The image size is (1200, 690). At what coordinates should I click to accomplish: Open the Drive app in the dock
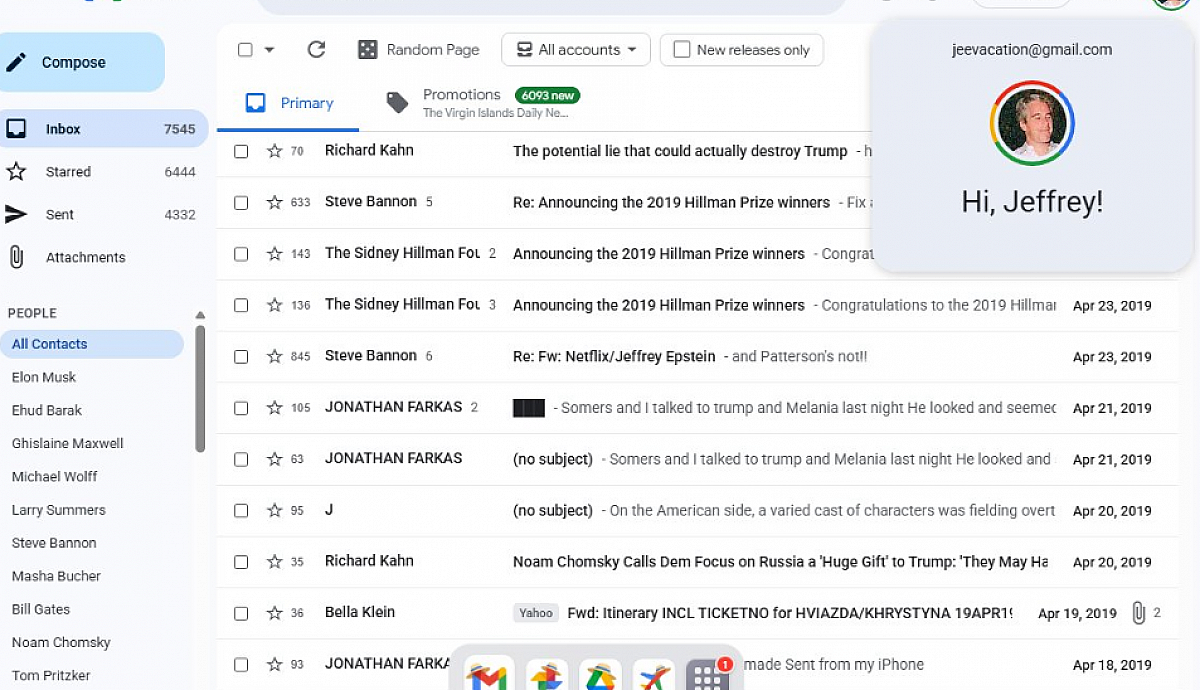[x=601, y=677]
